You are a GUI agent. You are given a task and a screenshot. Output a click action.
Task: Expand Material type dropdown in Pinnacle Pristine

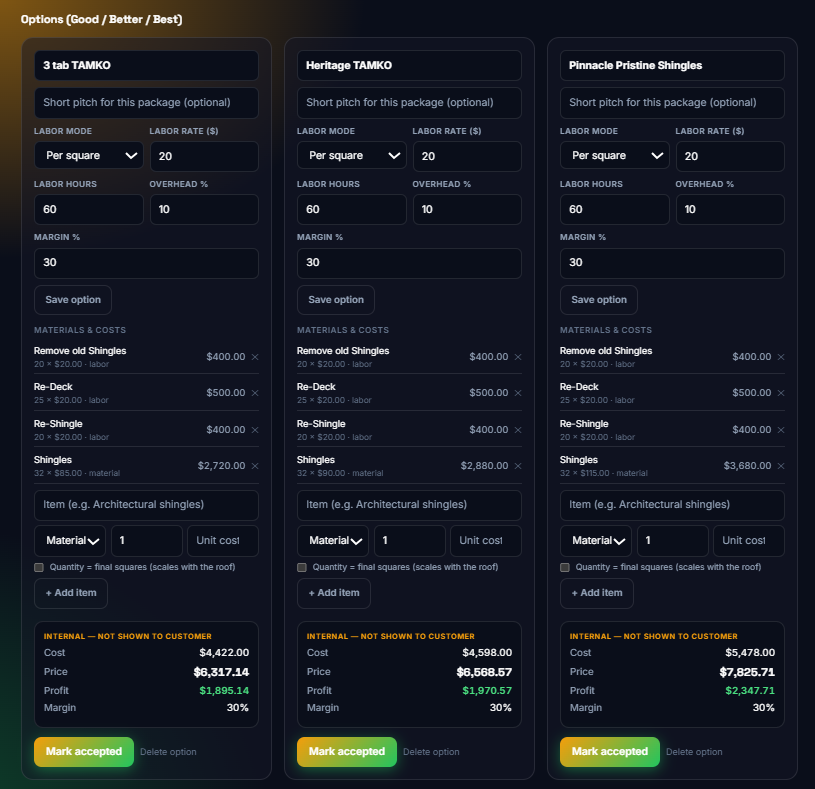point(596,541)
